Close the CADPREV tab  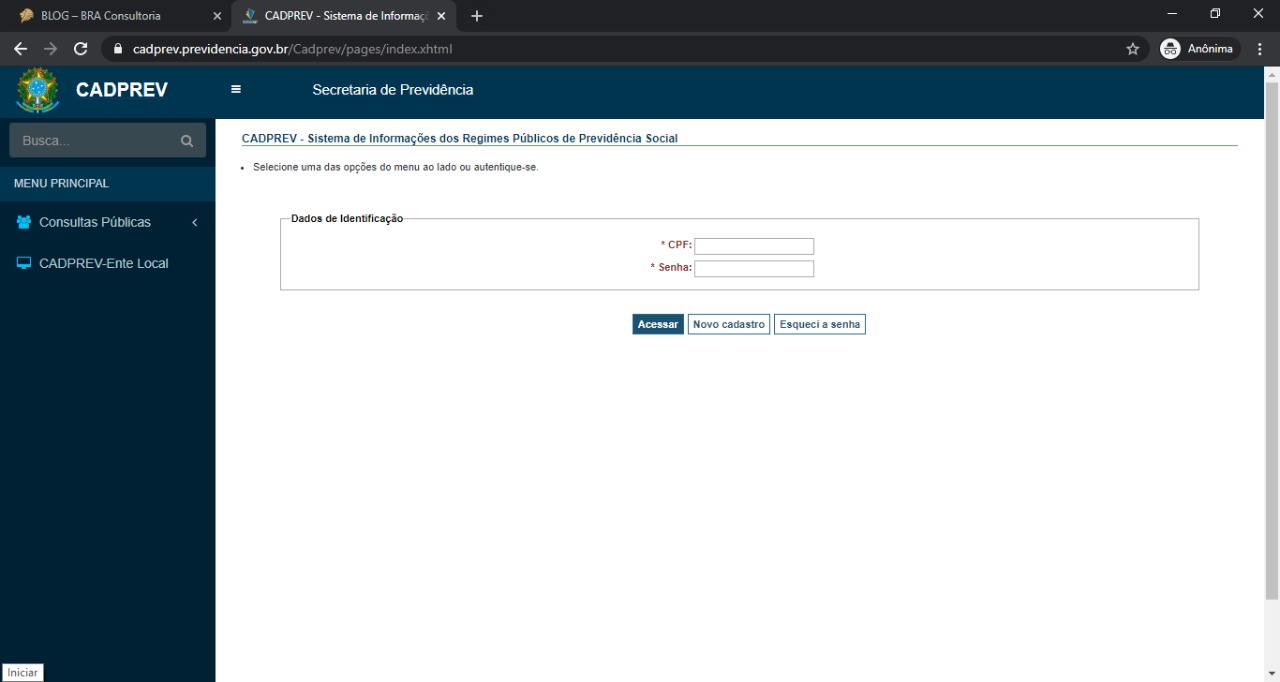coord(441,16)
